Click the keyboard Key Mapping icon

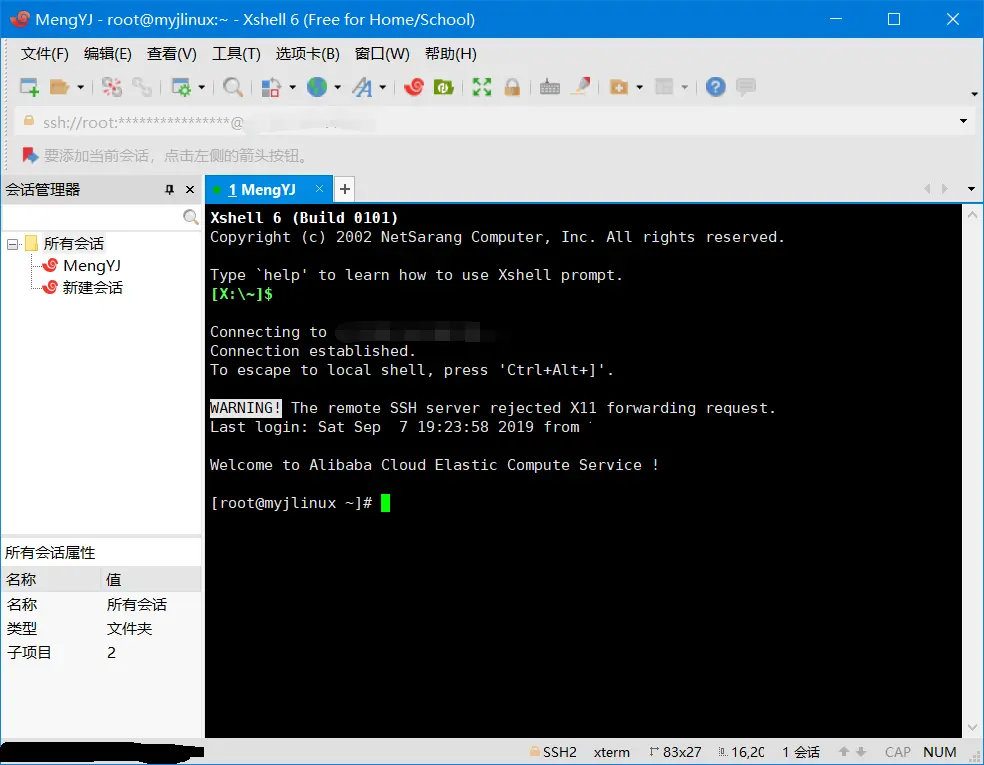(x=550, y=87)
